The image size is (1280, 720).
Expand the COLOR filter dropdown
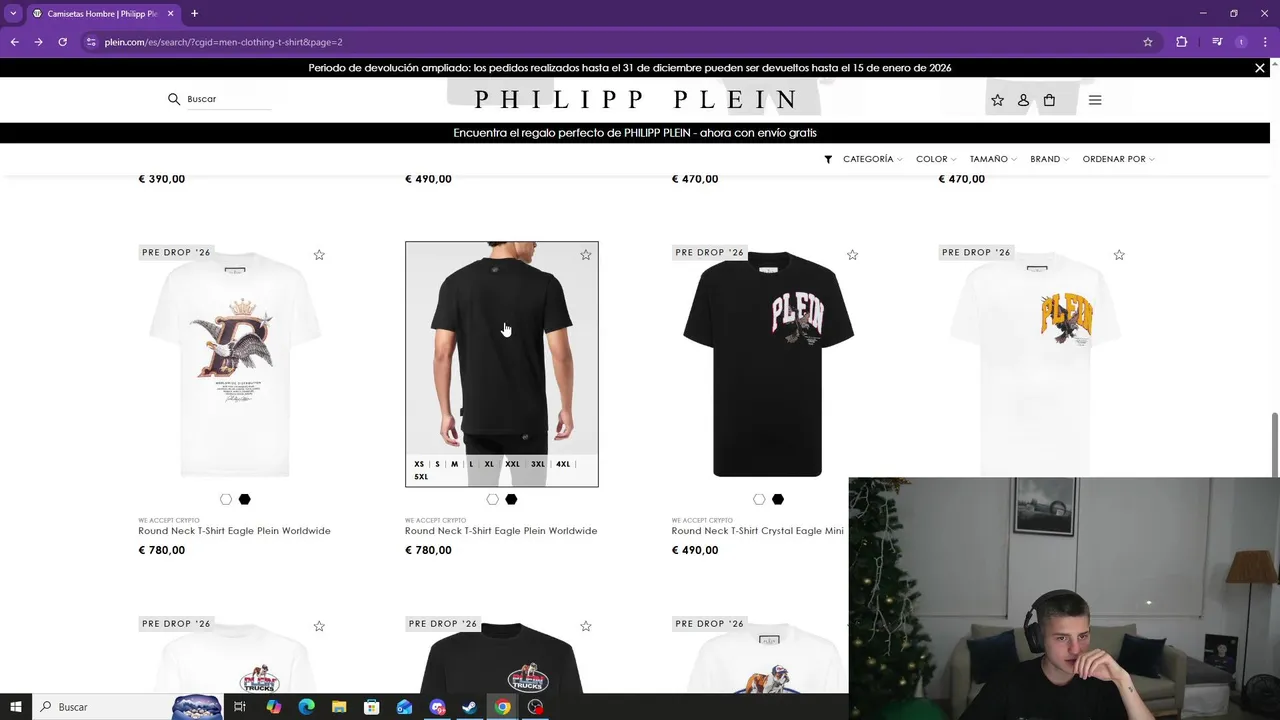click(x=936, y=159)
